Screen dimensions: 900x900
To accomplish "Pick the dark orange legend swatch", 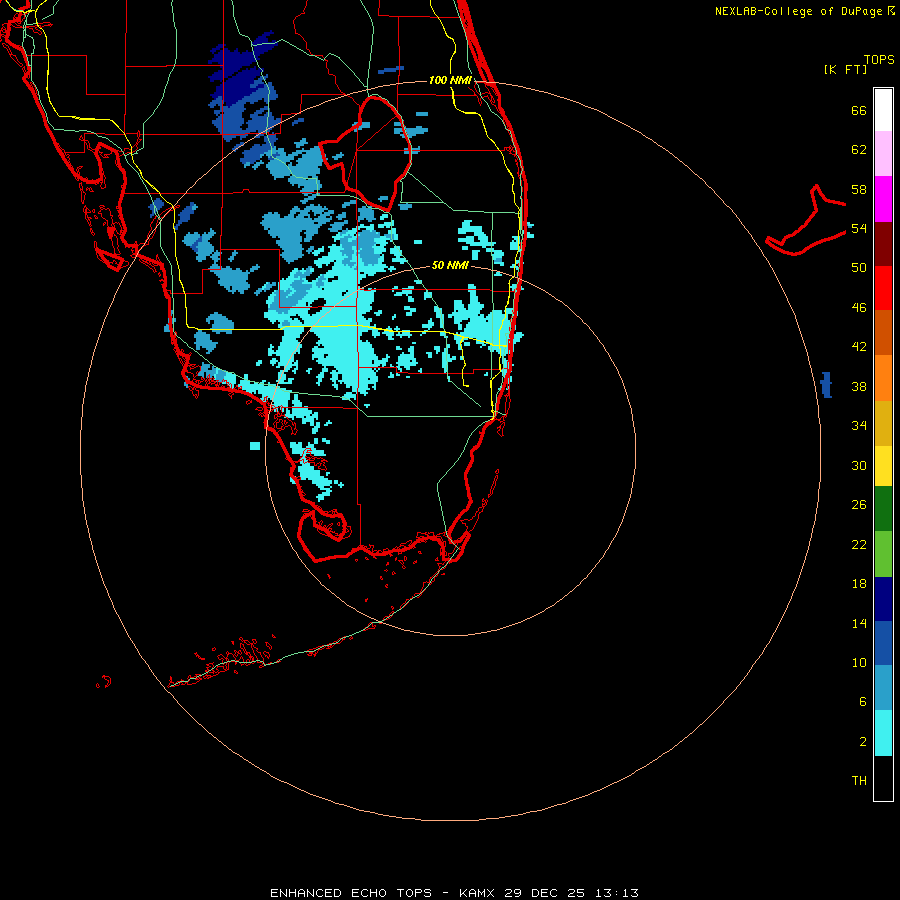I will [883, 332].
